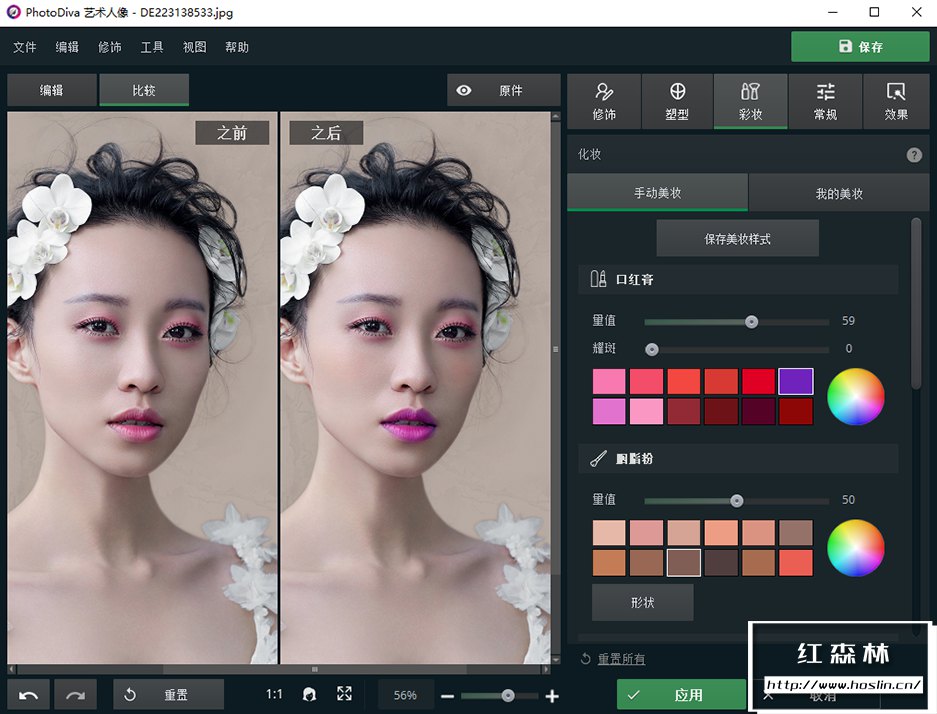Adjust the blush 量值 slider at 50

(x=736, y=501)
